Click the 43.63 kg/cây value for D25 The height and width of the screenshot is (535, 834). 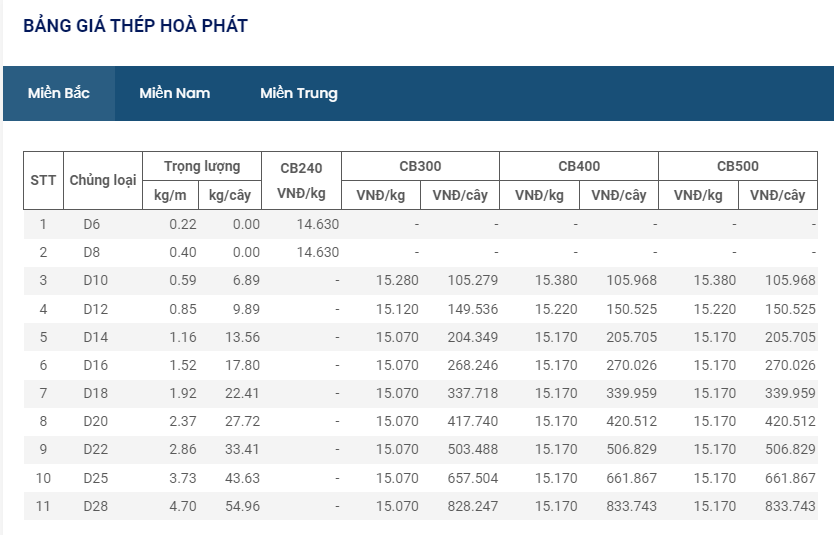tap(240, 478)
